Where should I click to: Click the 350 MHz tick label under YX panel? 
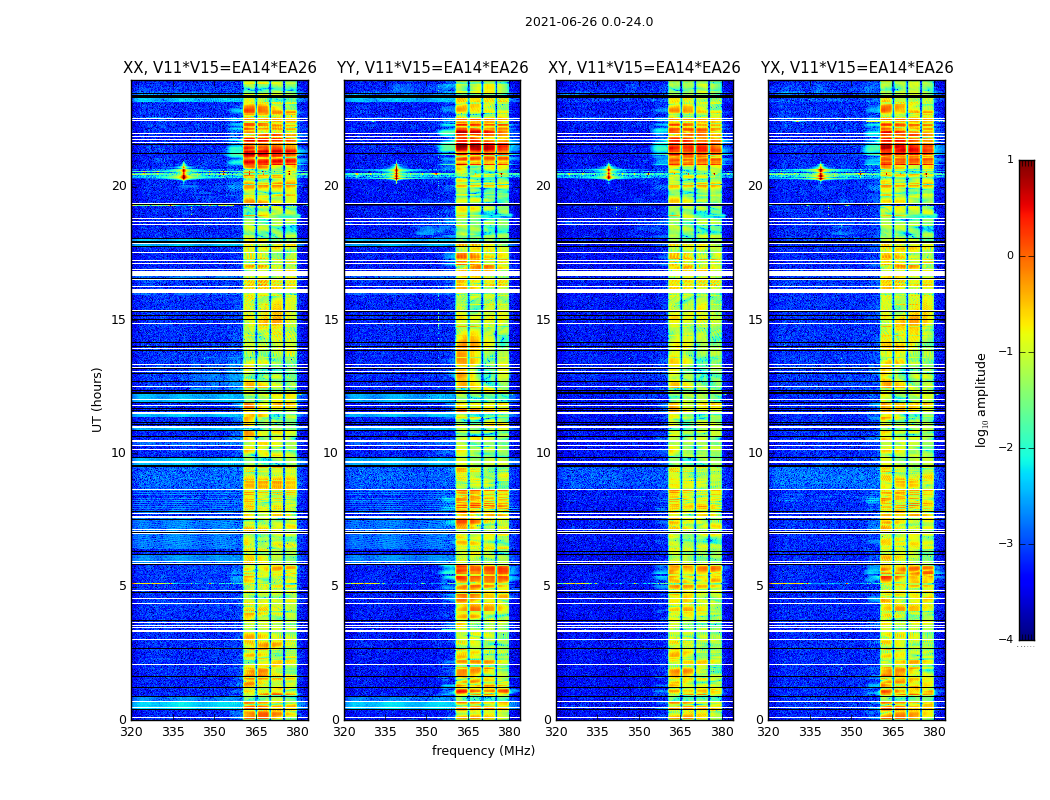[x=851, y=732]
